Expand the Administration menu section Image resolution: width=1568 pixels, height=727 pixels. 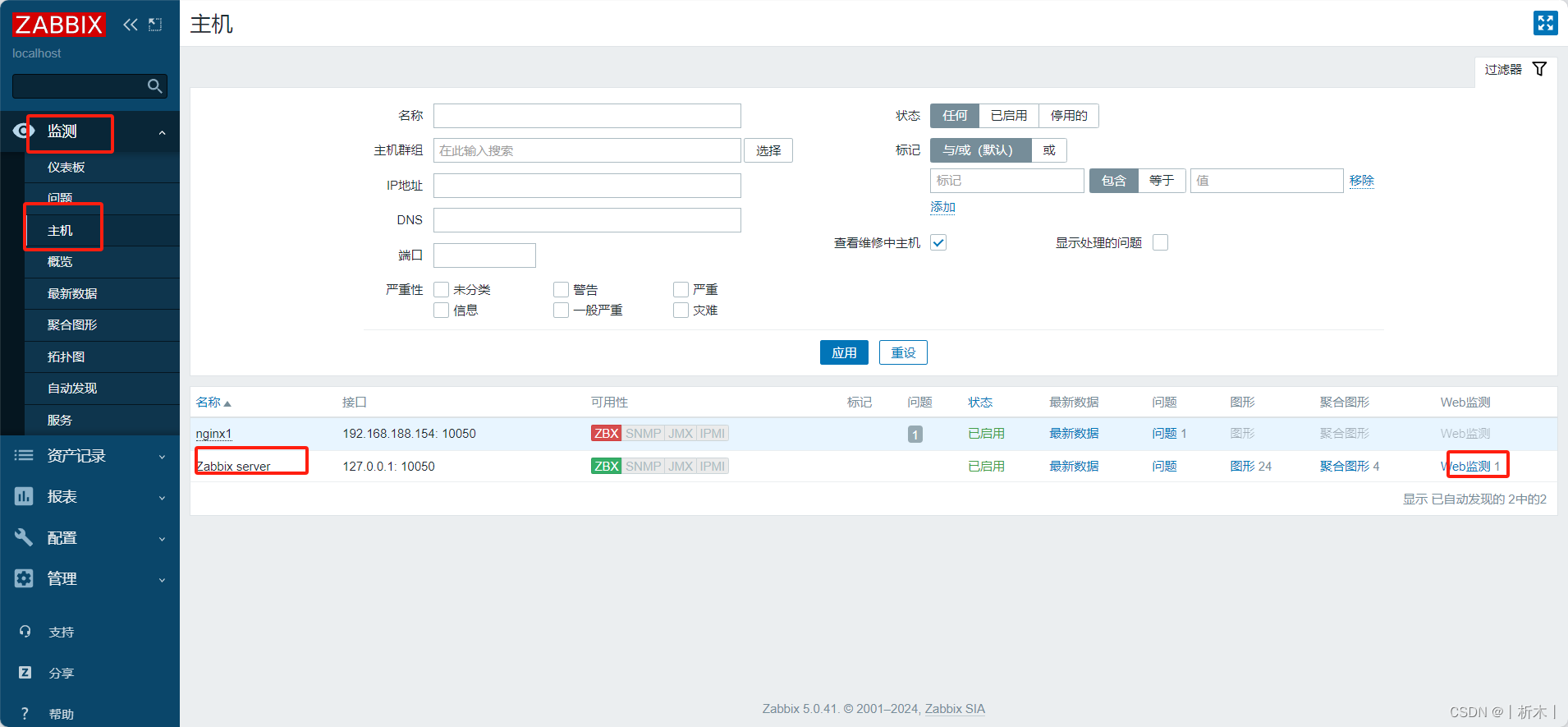(x=162, y=580)
